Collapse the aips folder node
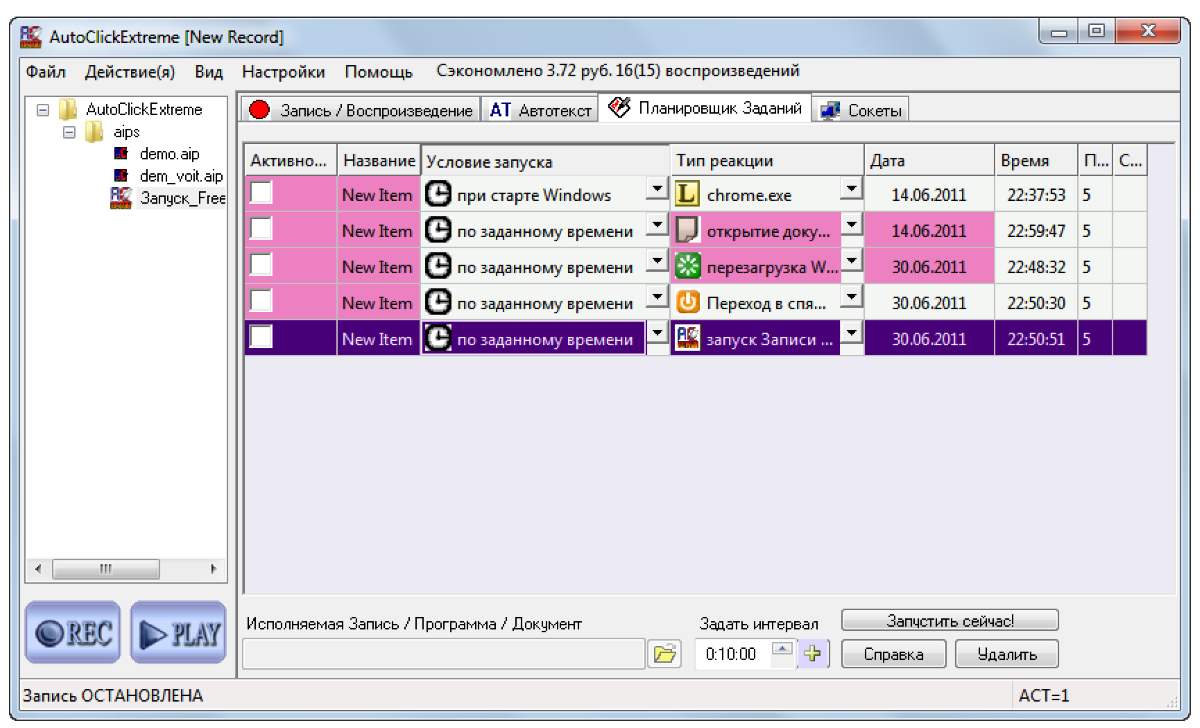 tap(69, 132)
